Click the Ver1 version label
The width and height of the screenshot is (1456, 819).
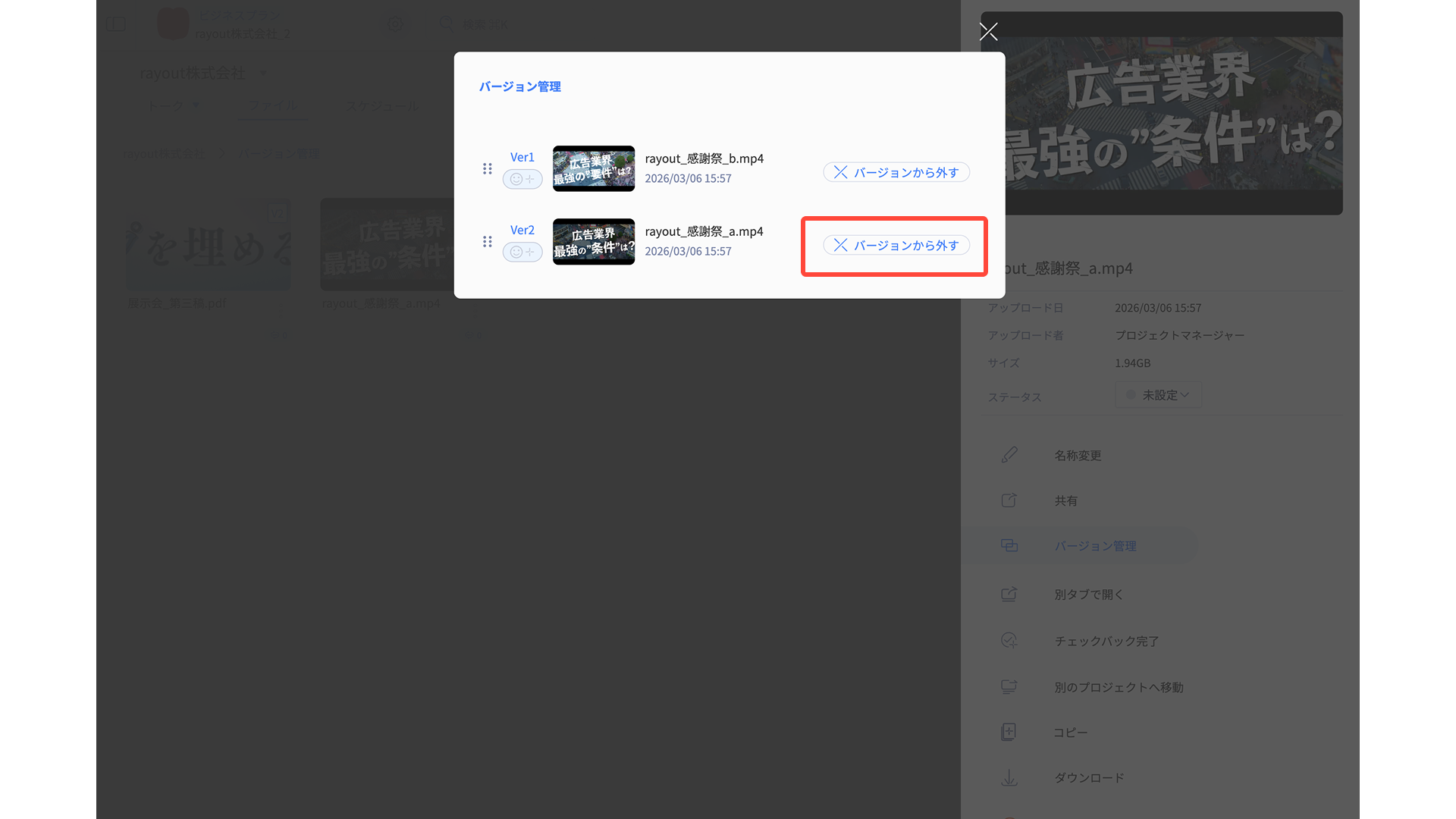pos(522,157)
